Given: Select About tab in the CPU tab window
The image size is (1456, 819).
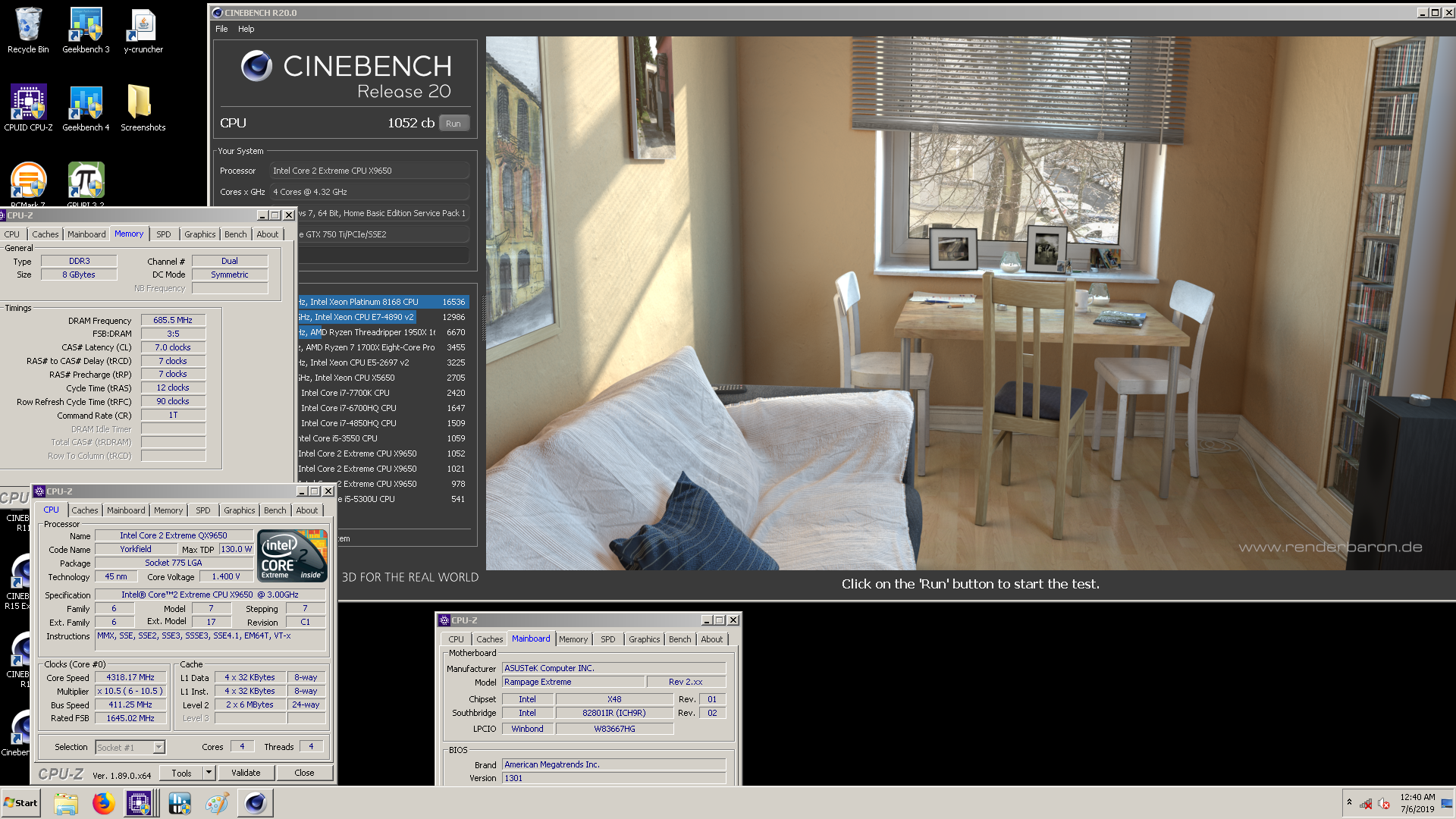Looking at the screenshot, I should 307,510.
